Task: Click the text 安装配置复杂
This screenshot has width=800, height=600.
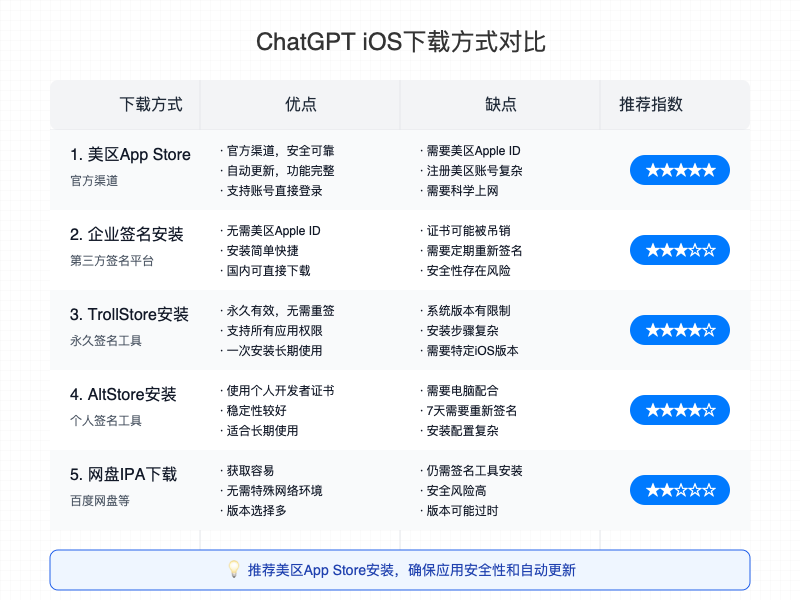Action: tap(462, 431)
